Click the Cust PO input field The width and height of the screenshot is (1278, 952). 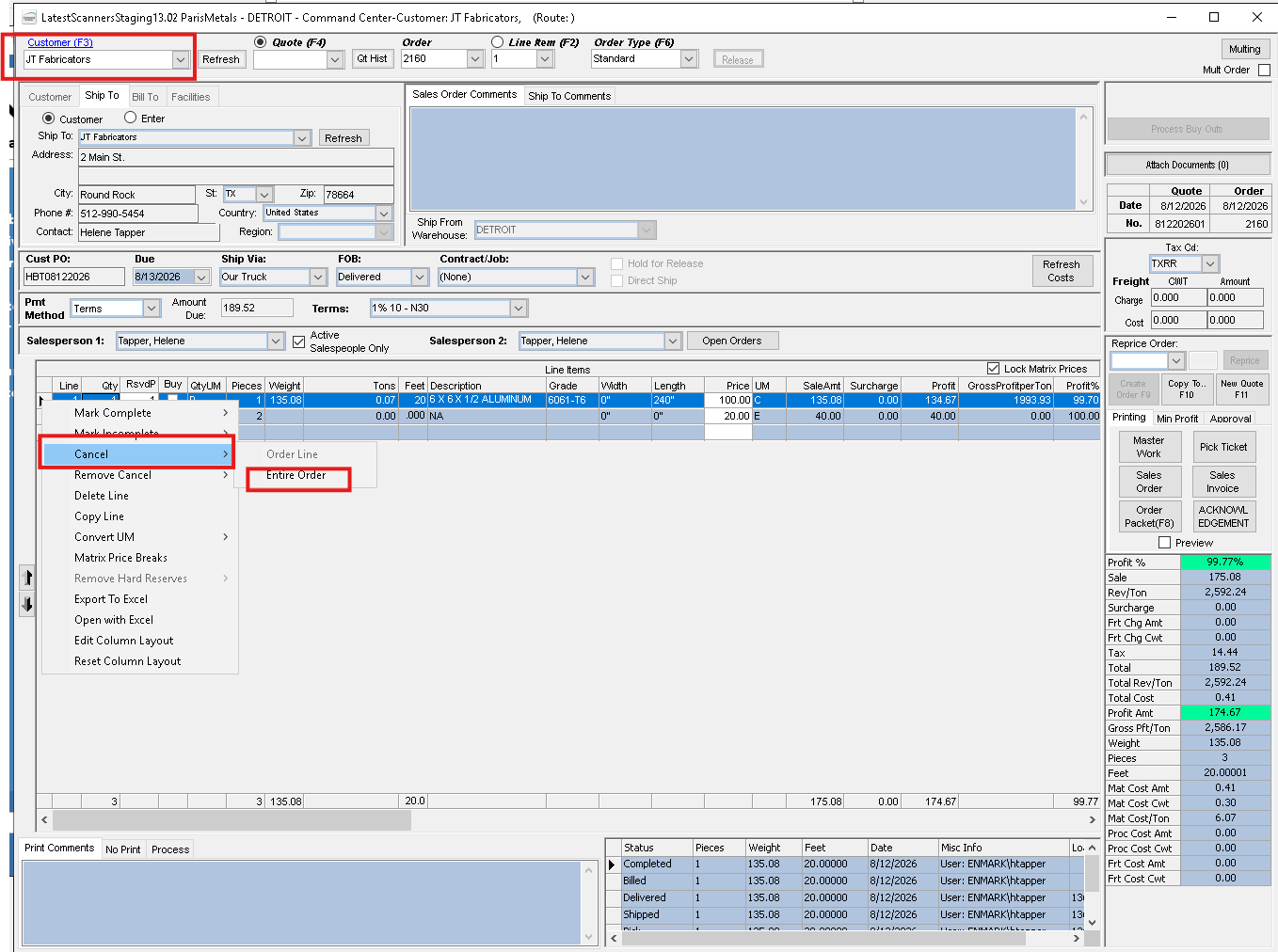pyautogui.click(x=74, y=277)
